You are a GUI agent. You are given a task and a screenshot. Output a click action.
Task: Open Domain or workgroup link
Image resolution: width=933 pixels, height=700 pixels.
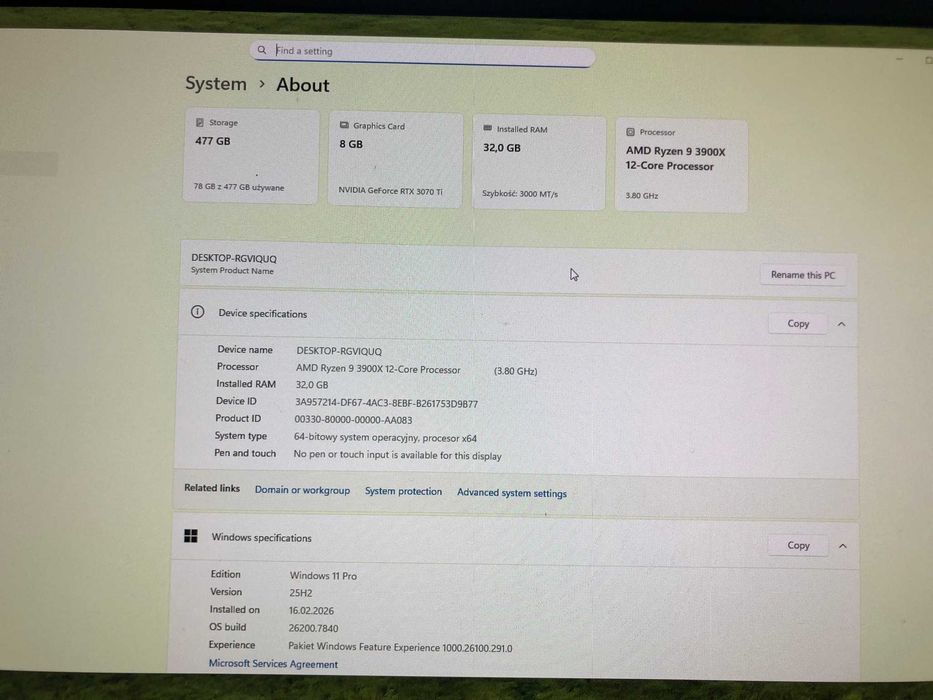(x=302, y=490)
